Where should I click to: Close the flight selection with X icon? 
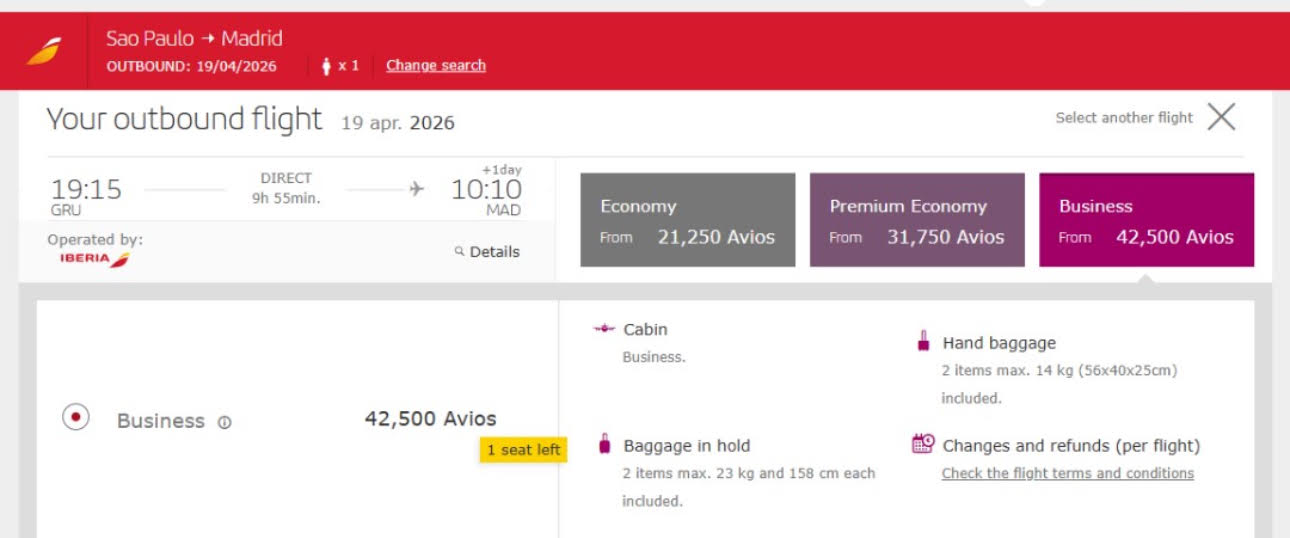1221,117
